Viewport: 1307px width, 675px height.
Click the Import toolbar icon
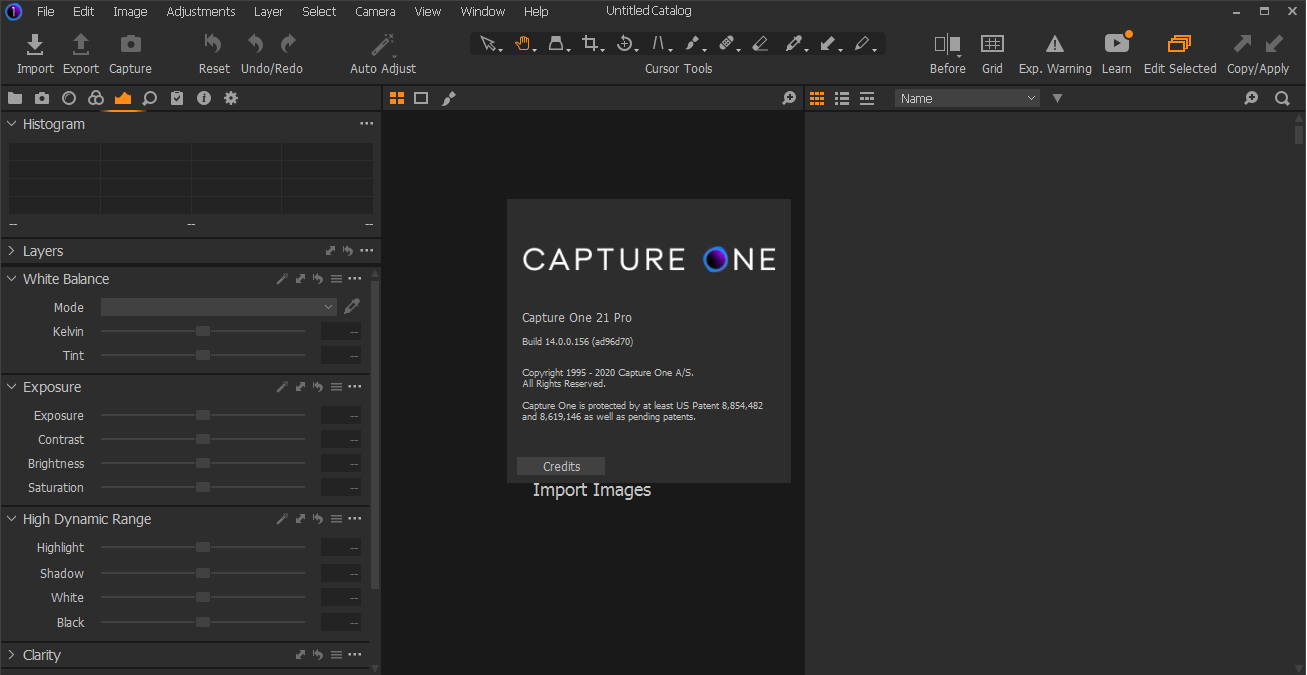point(35,45)
